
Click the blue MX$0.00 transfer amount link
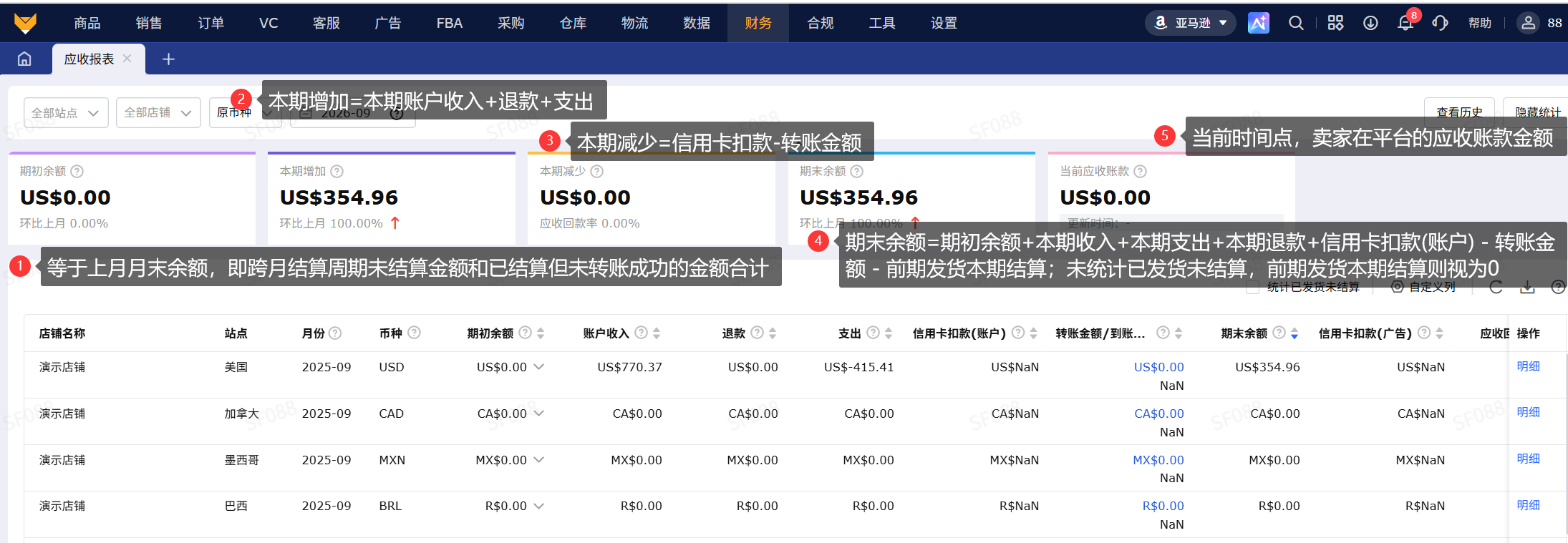(x=1158, y=460)
